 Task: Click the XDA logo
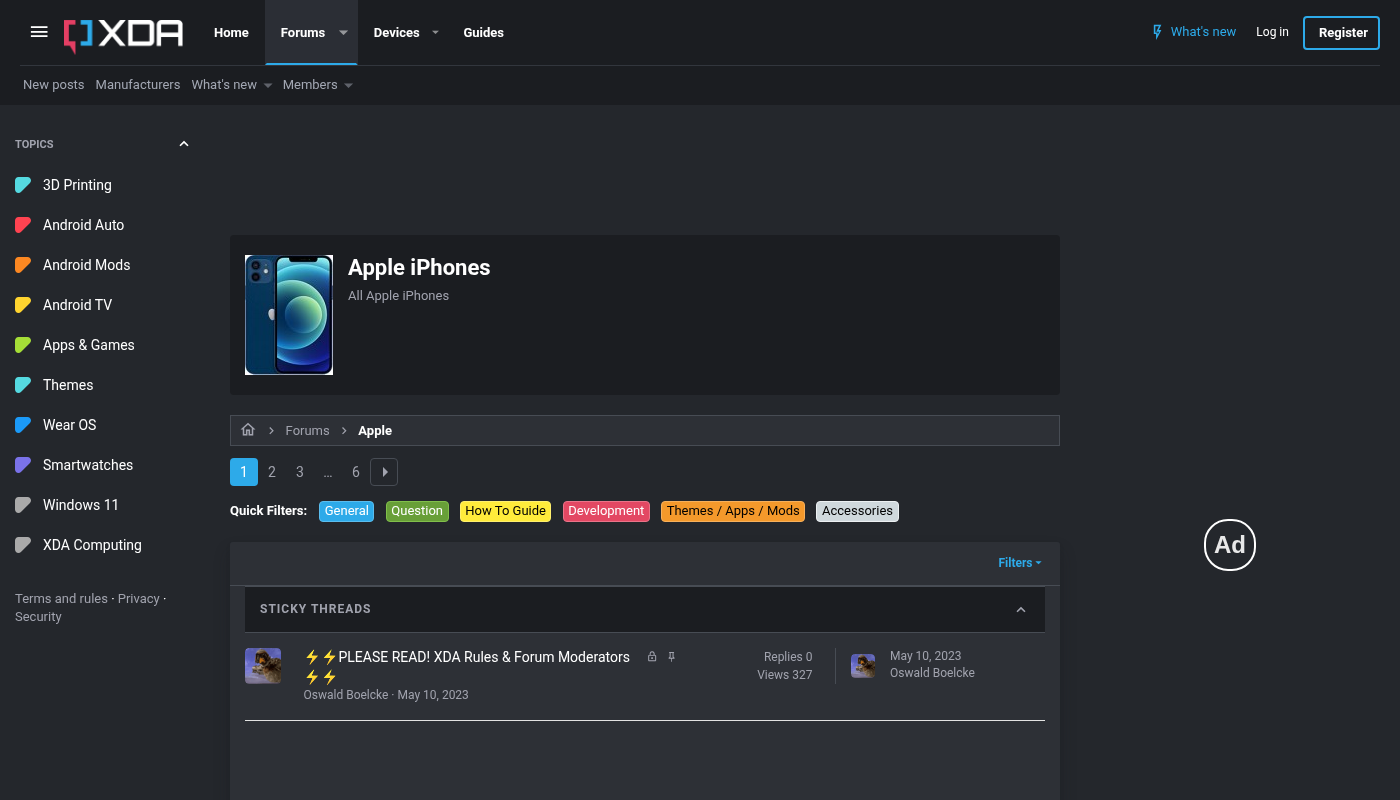[x=124, y=33]
